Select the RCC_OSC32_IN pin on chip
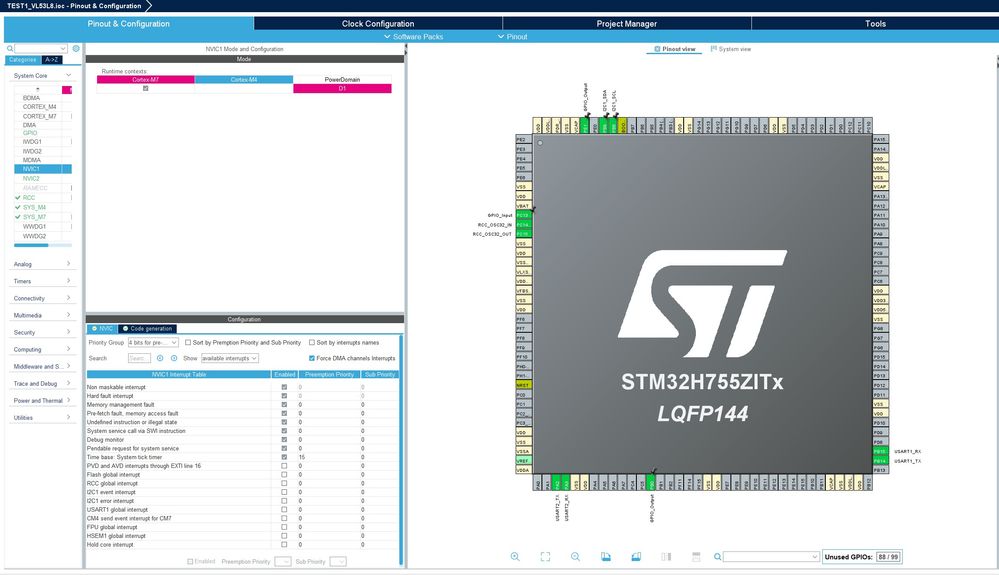This screenshot has width=999, height=575. tap(523, 225)
